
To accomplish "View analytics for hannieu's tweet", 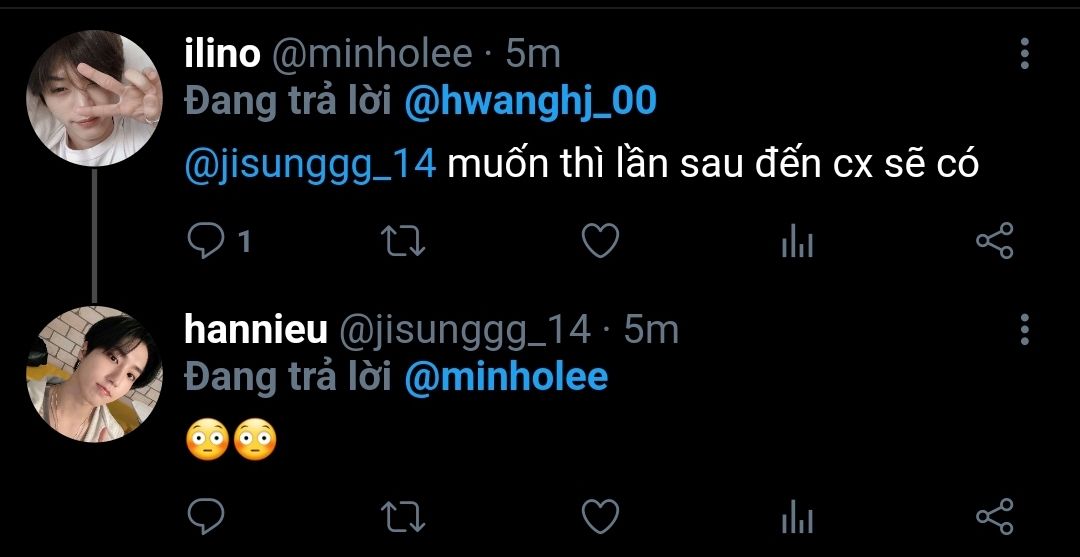I will tap(797, 516).
